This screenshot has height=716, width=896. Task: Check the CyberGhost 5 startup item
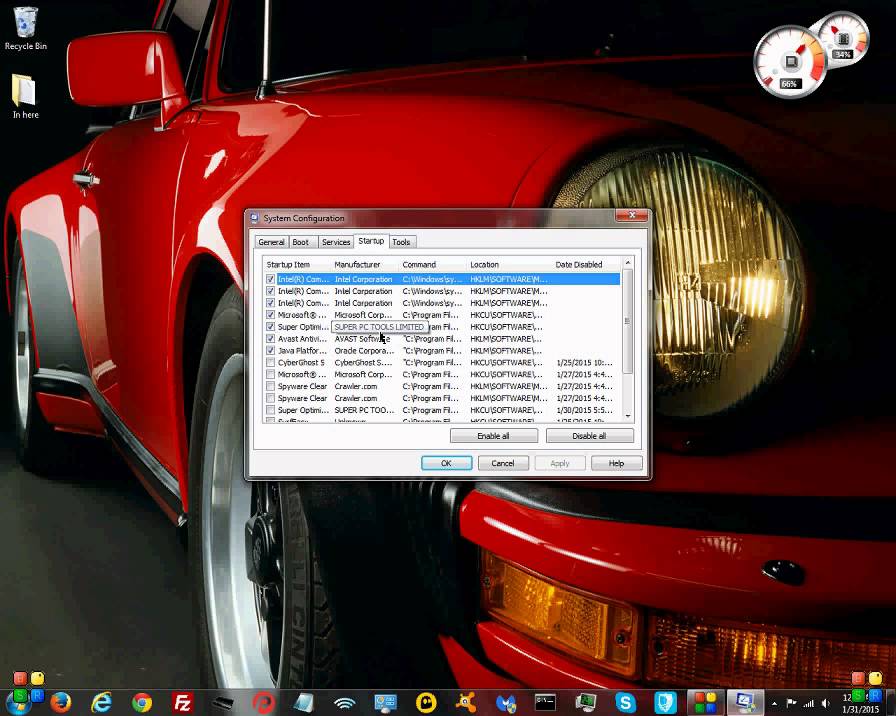tap(270, 362)
